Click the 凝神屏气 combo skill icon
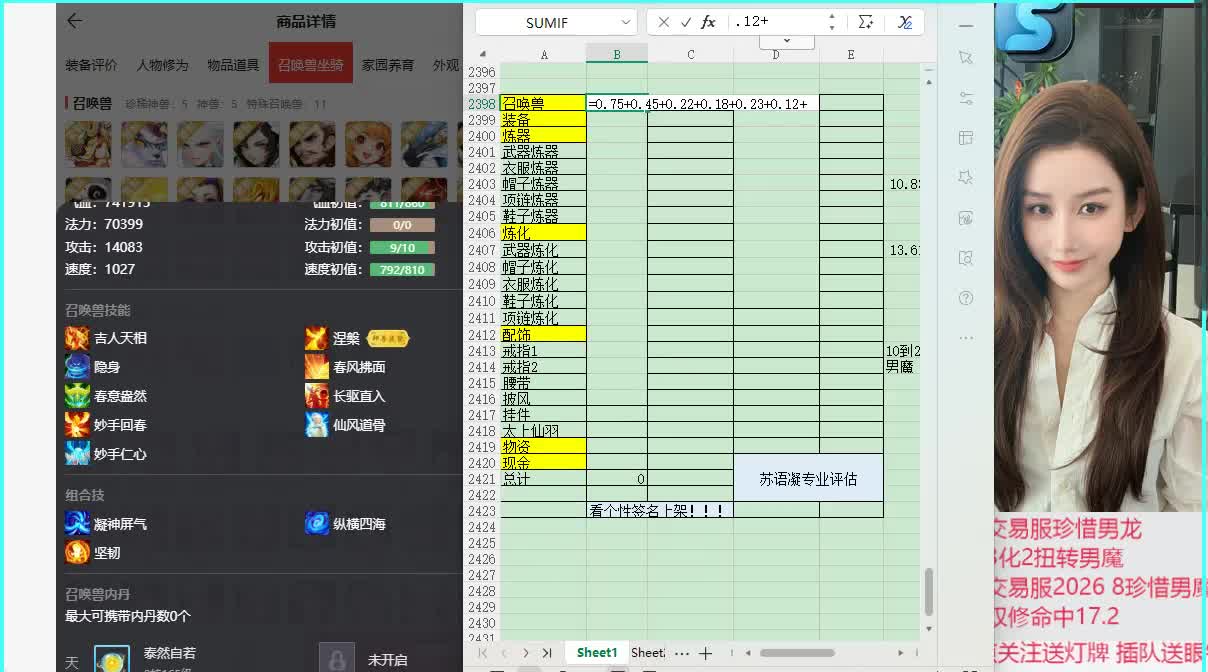Screen dimensions: 1208x672 77,523
